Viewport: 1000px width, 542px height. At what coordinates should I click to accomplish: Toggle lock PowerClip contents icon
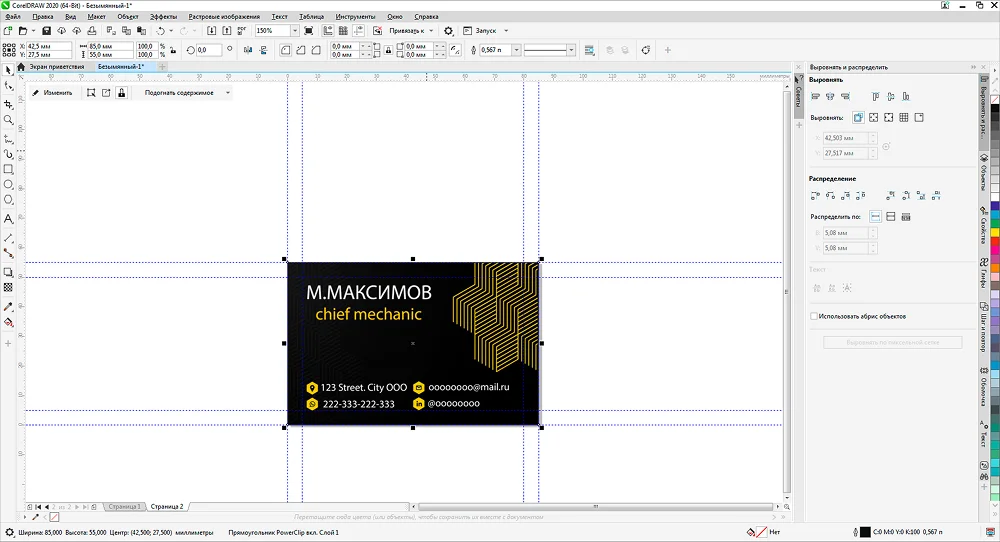pyautogui.click(x=121, y=92)
